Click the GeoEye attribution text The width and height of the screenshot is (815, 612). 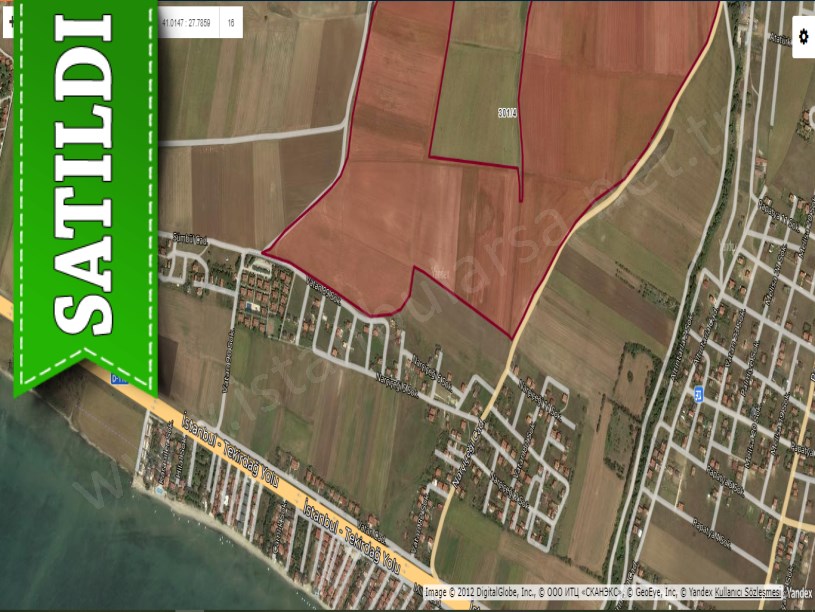(x=652, y=593)
